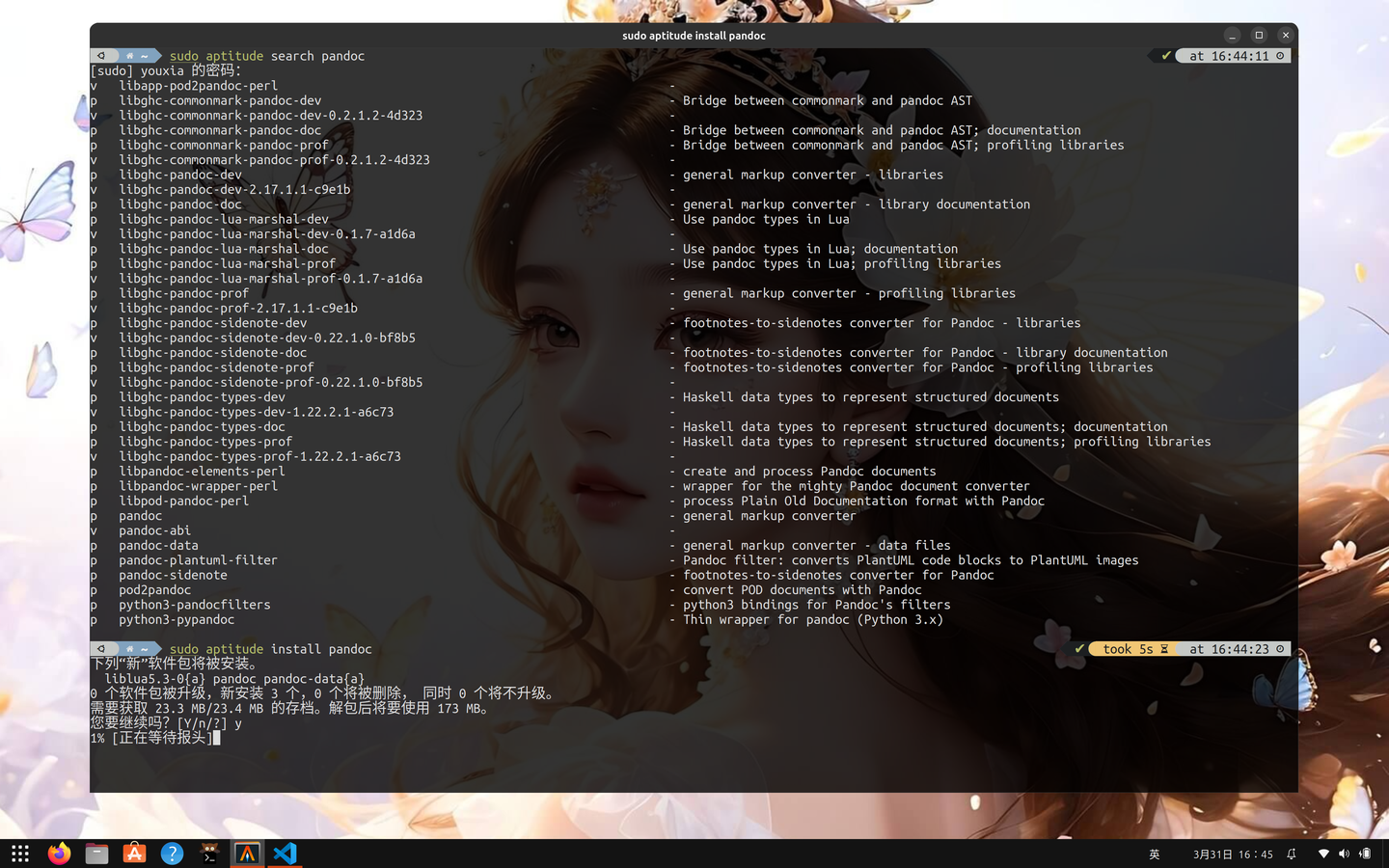
Task: Click the back arrow segment in the prompt
Action: 102,55
